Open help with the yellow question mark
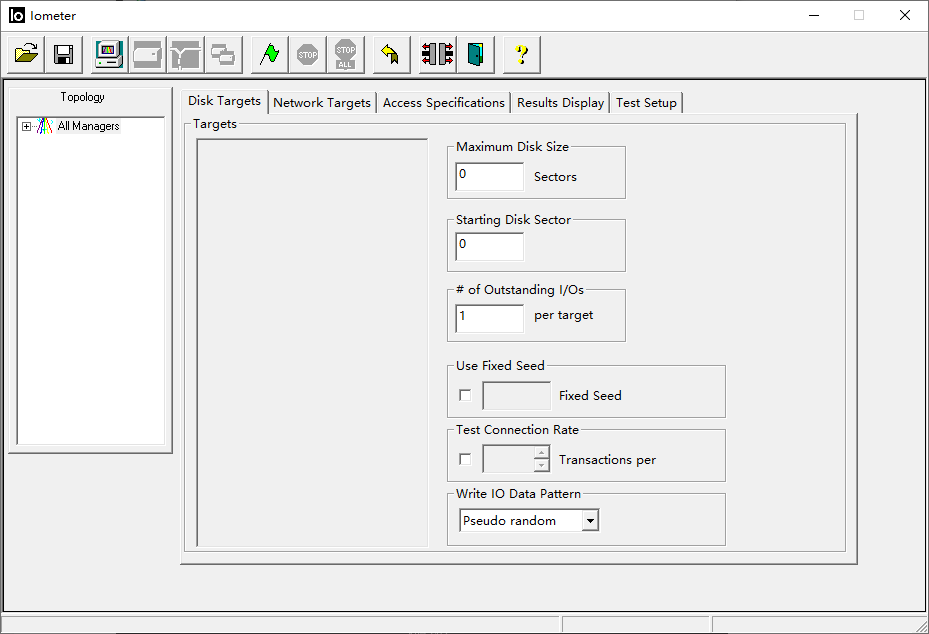This screenshot has height=634, width=929. [x=521, y=55]
